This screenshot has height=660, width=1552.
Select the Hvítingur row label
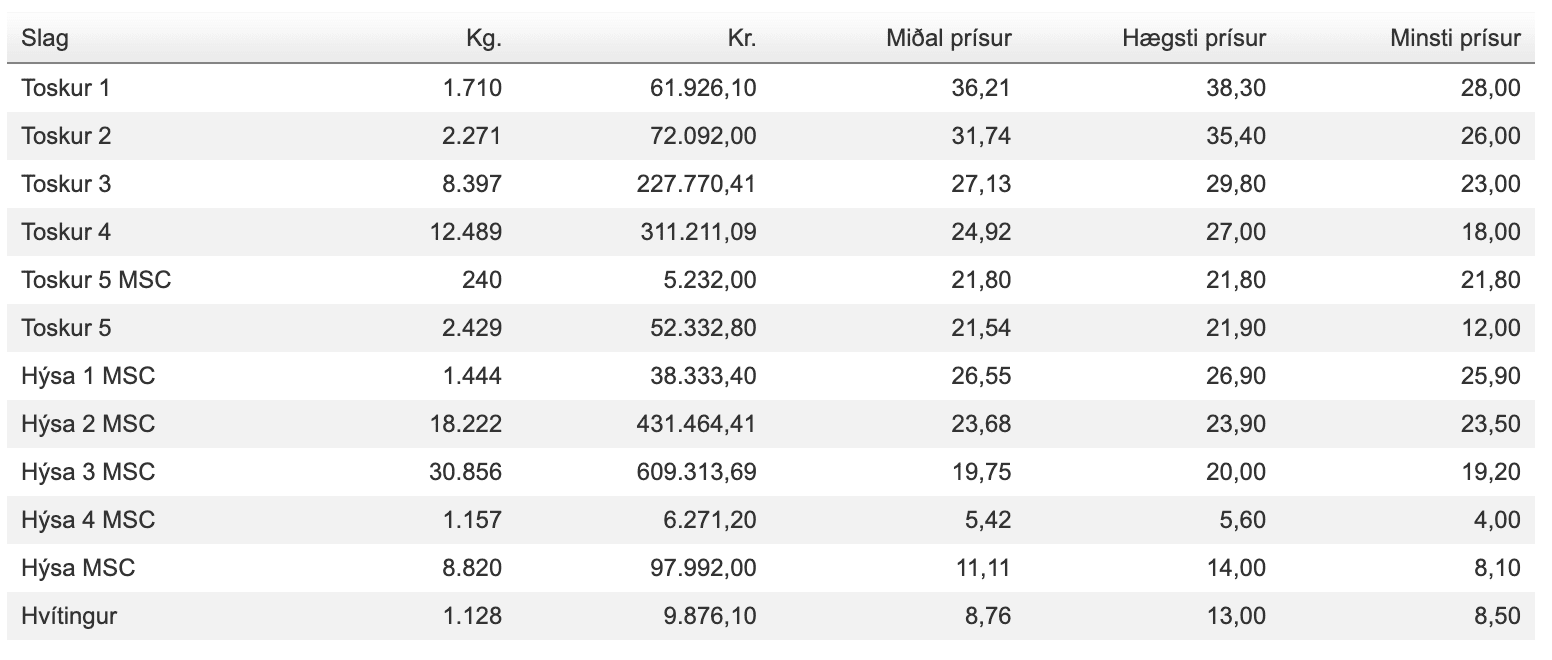[x=69, y=616]
